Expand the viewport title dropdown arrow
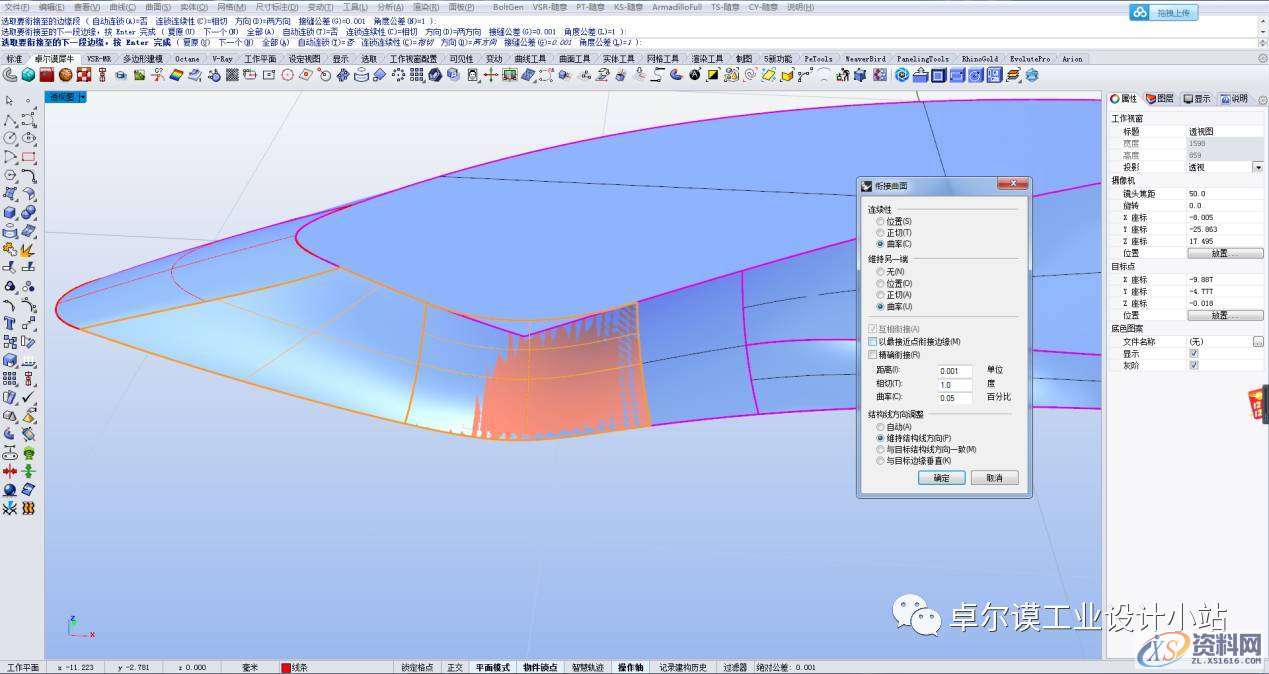The image size is (1269, 674). (x=83, y=97)
